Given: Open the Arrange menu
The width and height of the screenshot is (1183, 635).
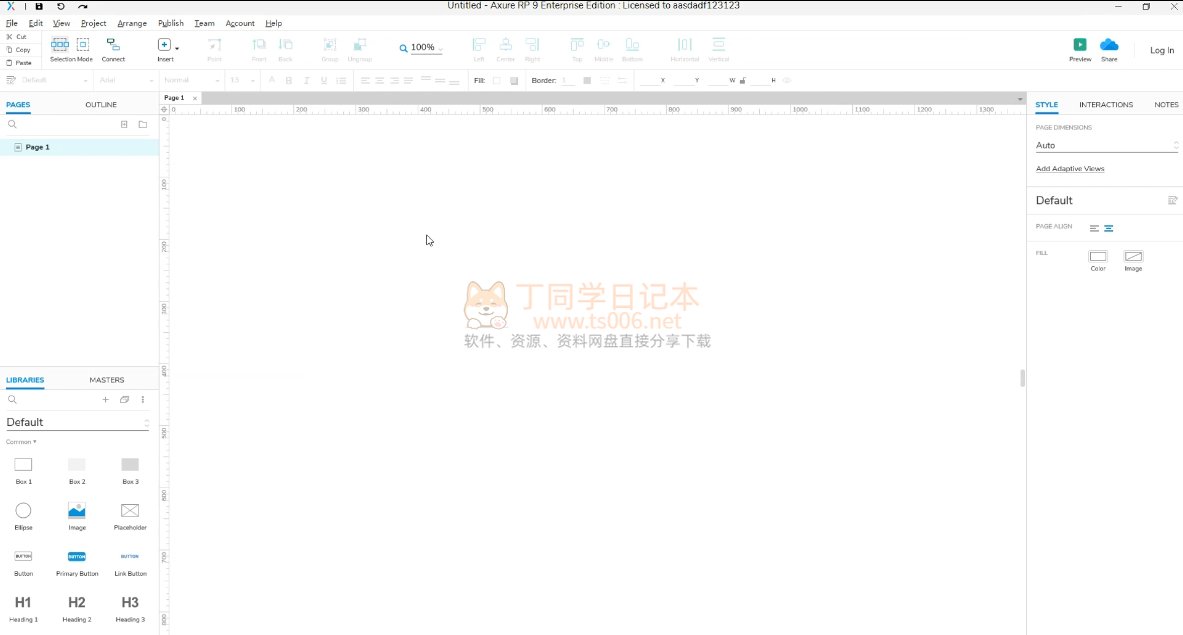Looking at the screenshot, I should coord(131,23).
